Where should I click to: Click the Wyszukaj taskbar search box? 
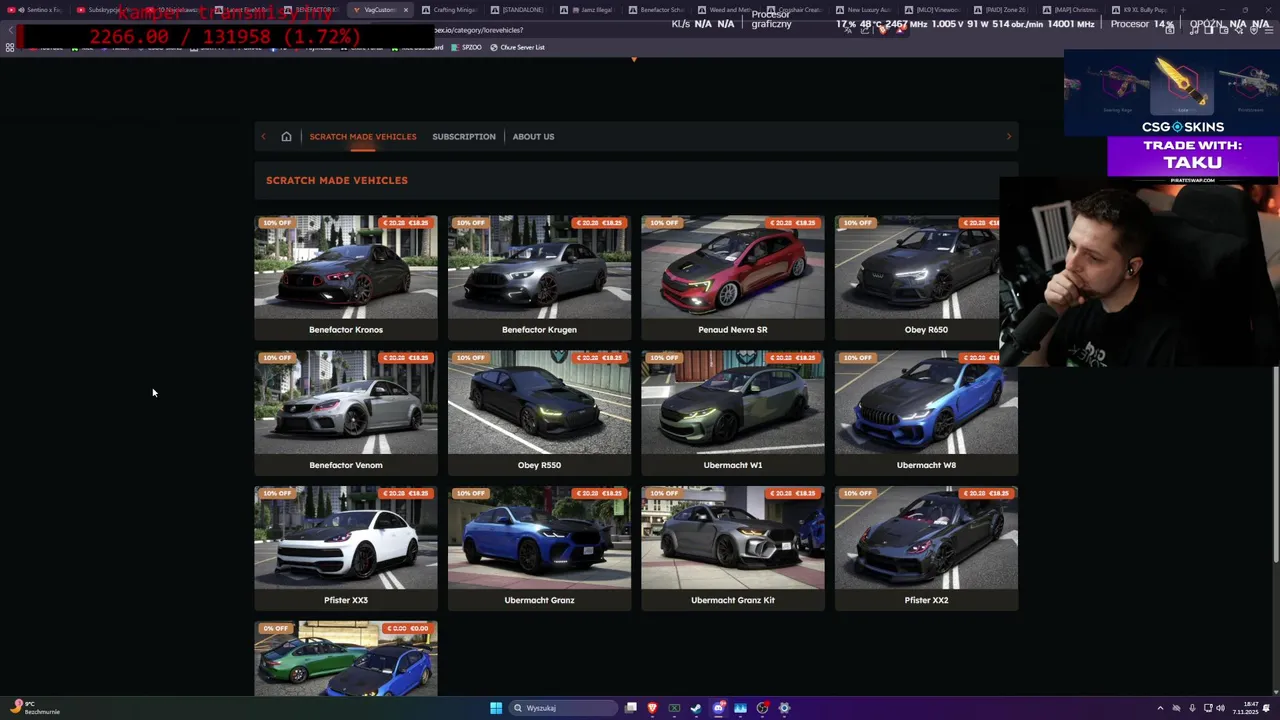click(563, 708)
